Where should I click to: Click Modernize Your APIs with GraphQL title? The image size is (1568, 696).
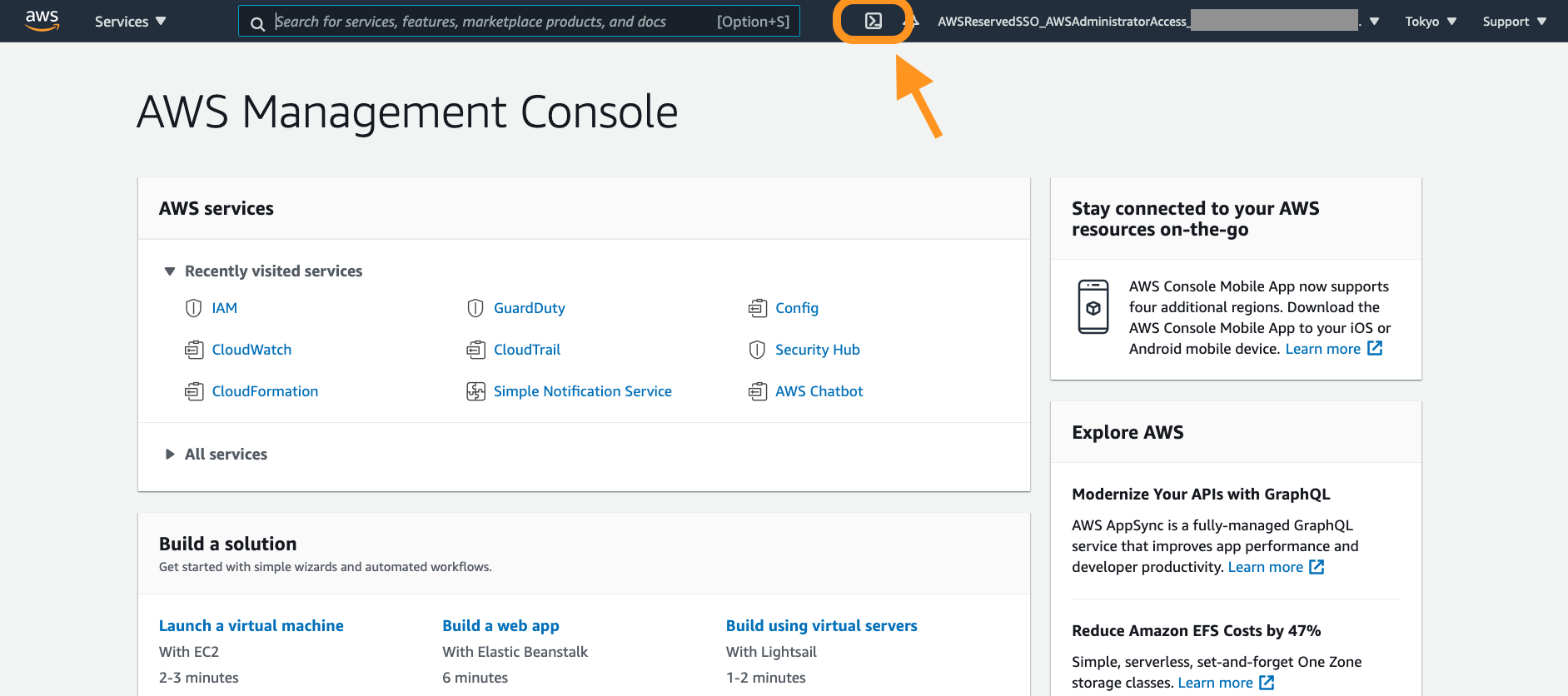coord(1201,494)
